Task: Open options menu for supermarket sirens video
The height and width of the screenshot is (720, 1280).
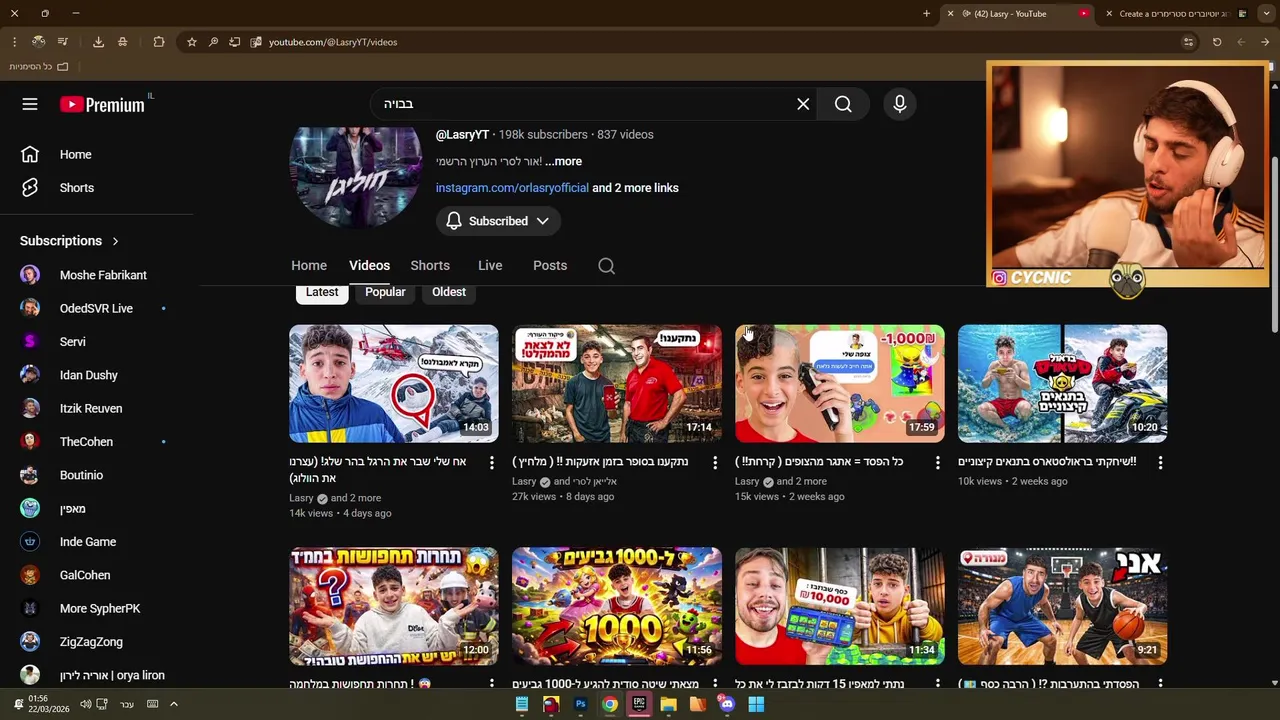Action: click(x=714, y=462)
